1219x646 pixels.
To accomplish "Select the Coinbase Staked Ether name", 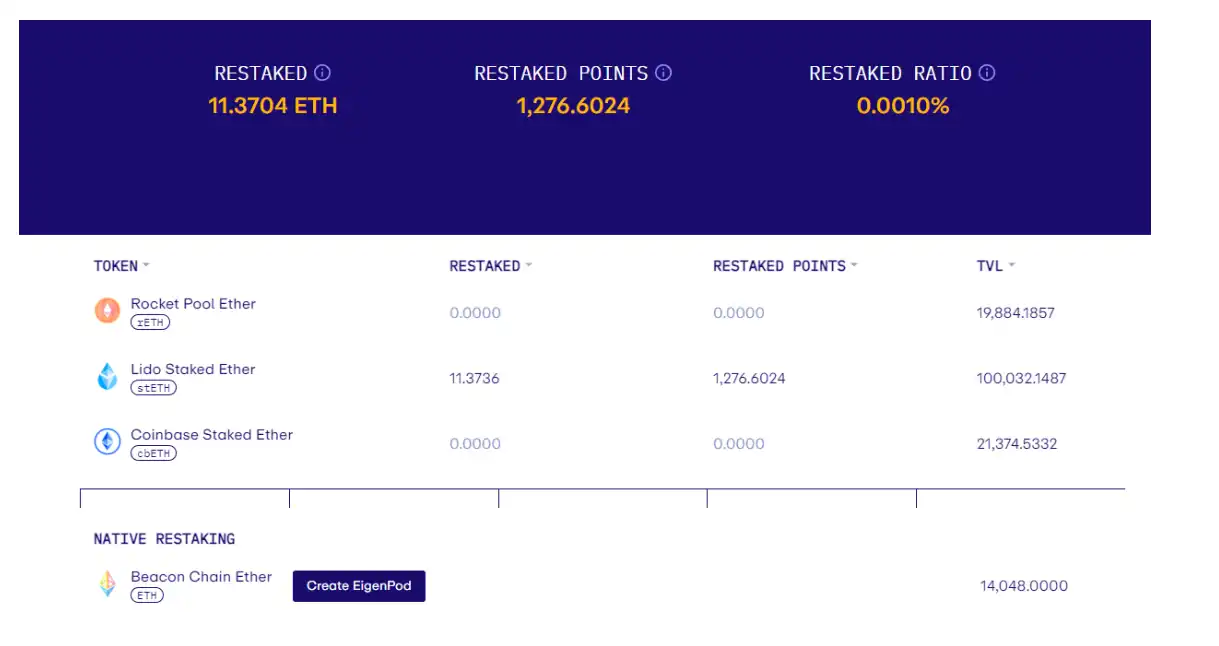I will 212,435.
